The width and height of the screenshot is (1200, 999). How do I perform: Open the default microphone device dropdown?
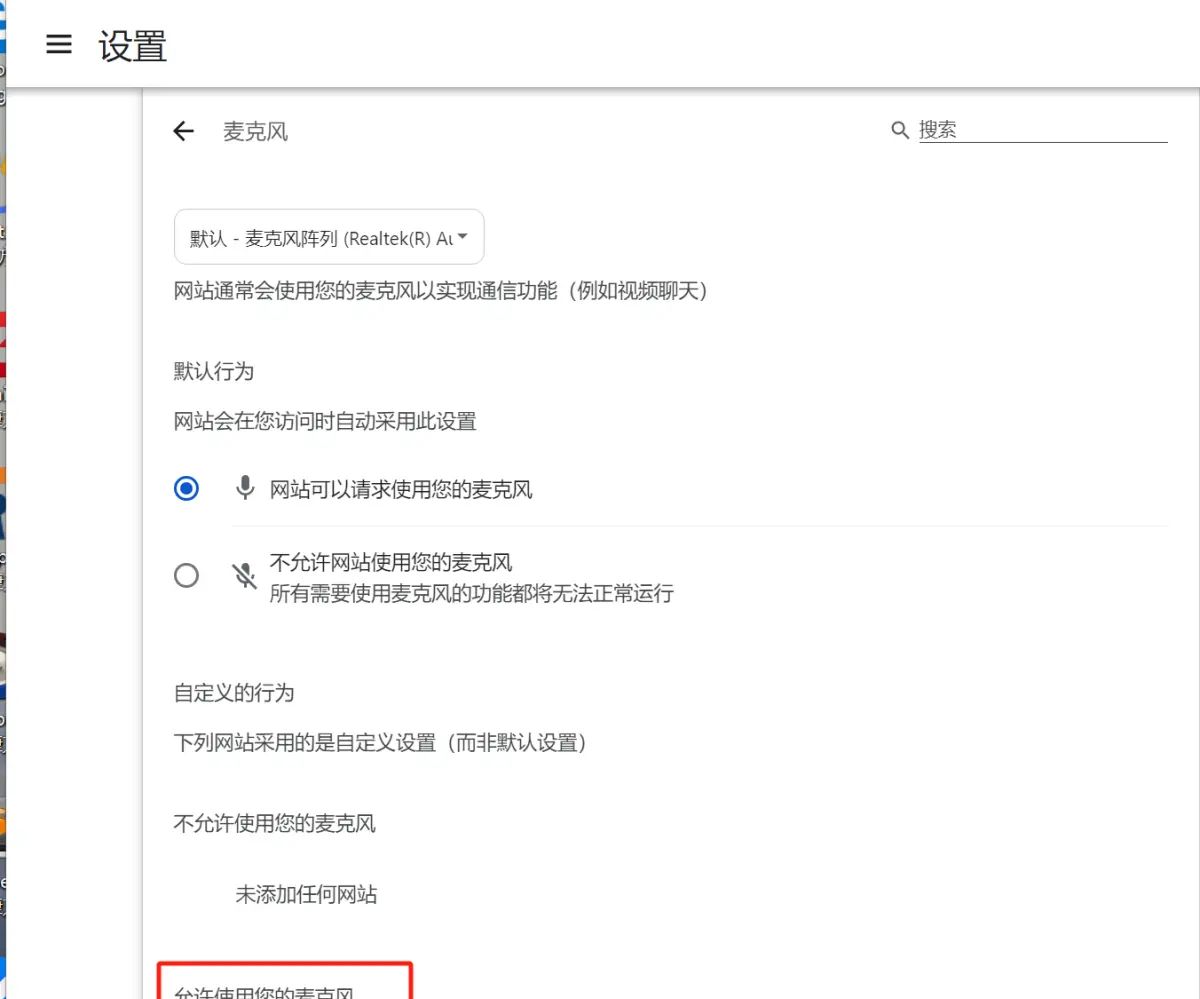pos(328,236)
